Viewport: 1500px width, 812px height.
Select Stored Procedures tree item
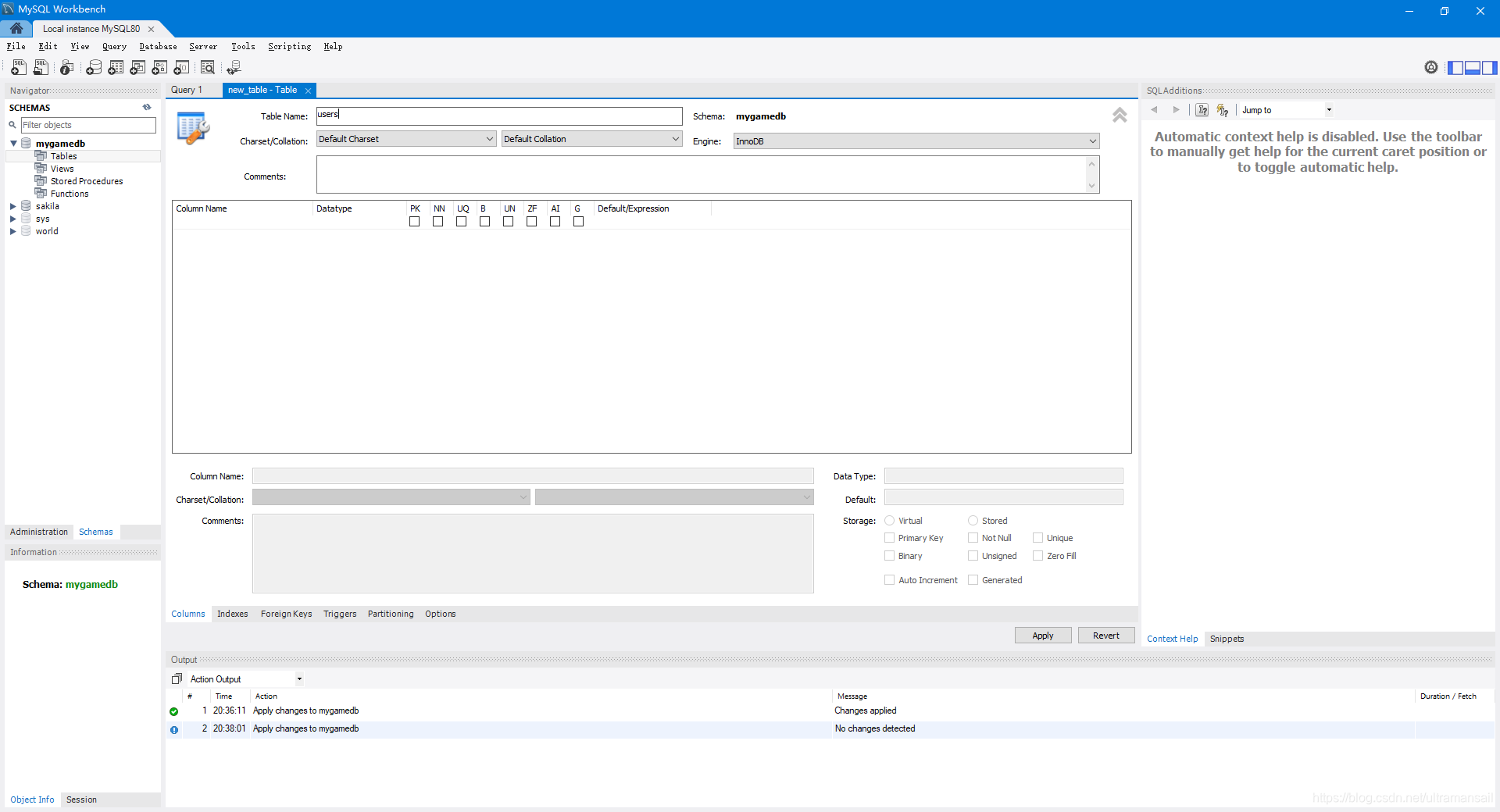86,181
